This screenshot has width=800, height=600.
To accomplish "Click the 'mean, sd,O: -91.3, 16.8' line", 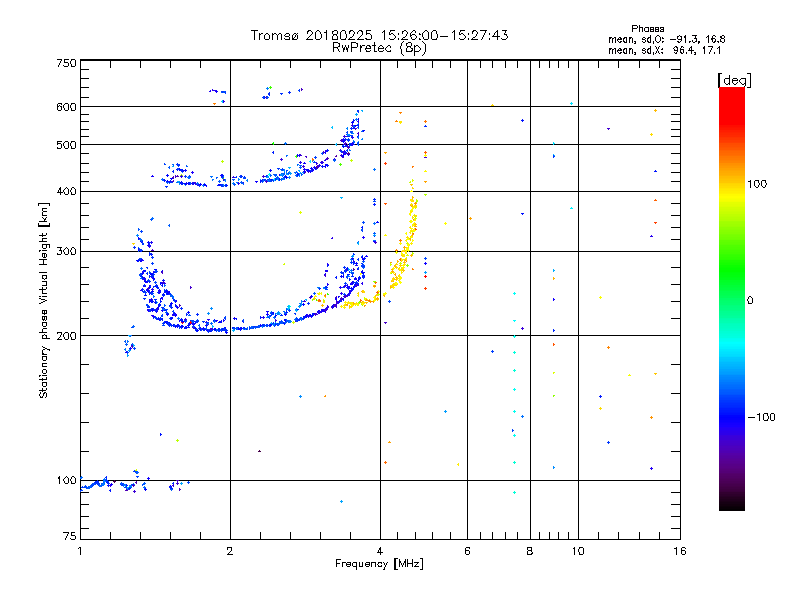I will [666, 40].
